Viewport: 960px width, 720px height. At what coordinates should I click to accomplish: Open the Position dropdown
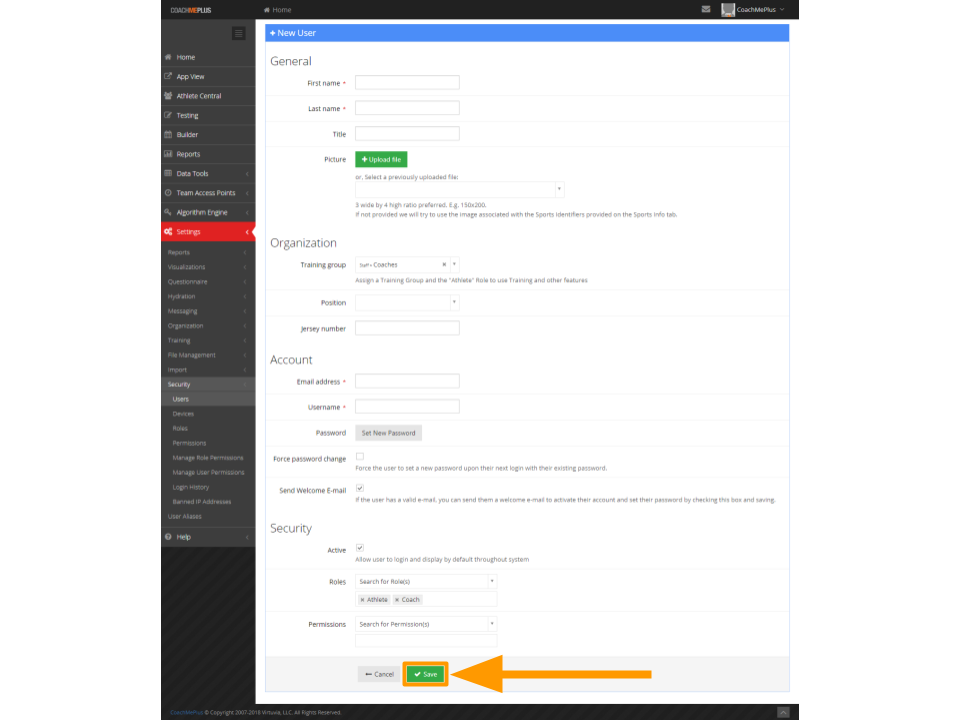pos(407,303)
